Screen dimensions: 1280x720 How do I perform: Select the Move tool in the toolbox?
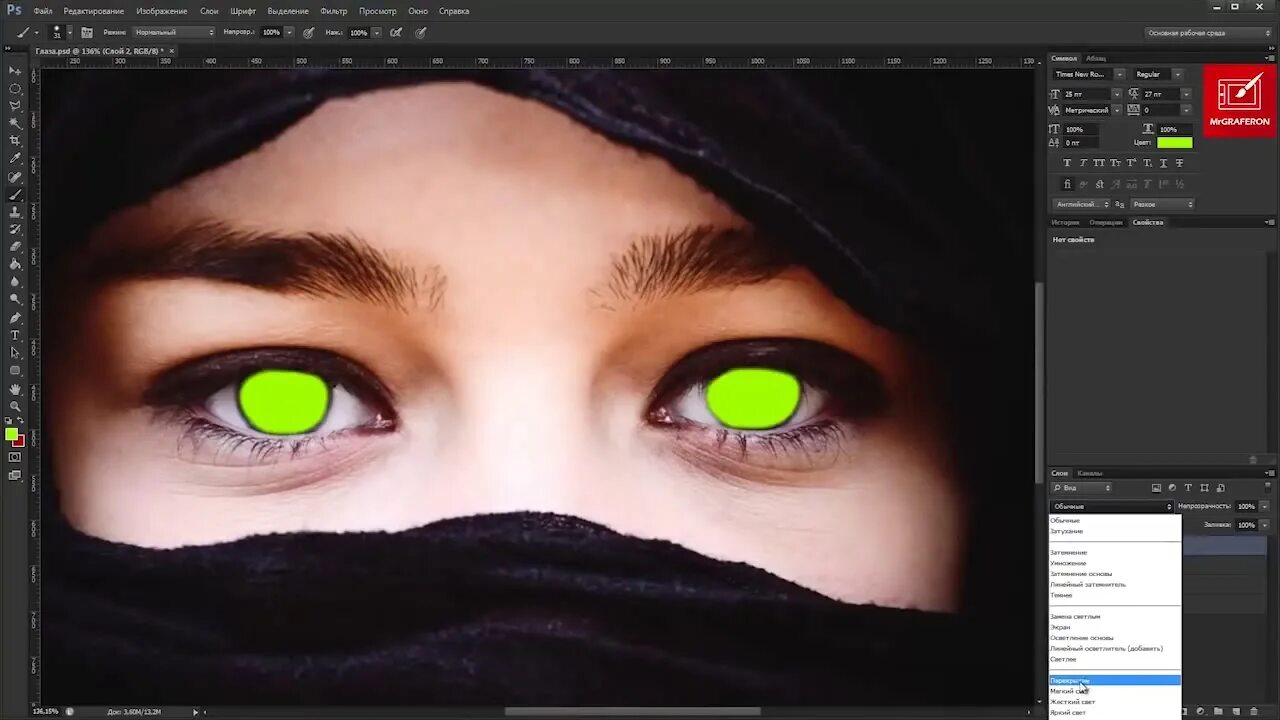click(x=15, y=71)
